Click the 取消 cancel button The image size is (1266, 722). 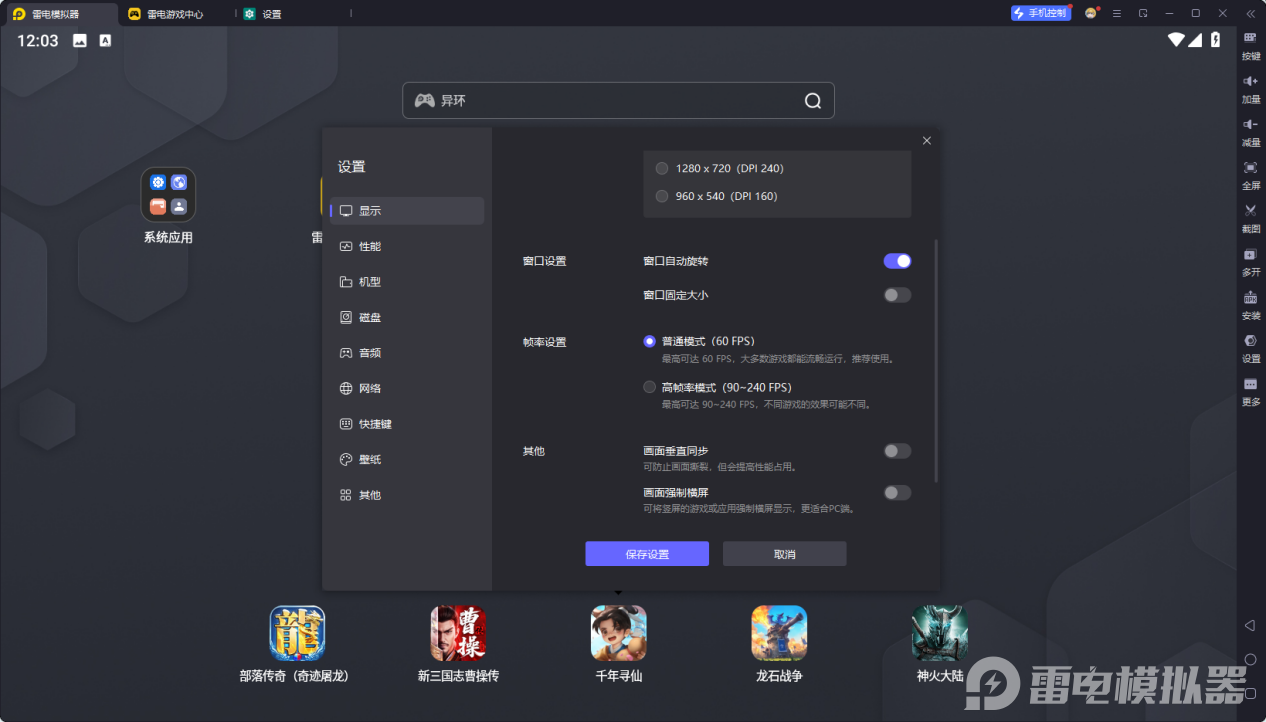785,554
